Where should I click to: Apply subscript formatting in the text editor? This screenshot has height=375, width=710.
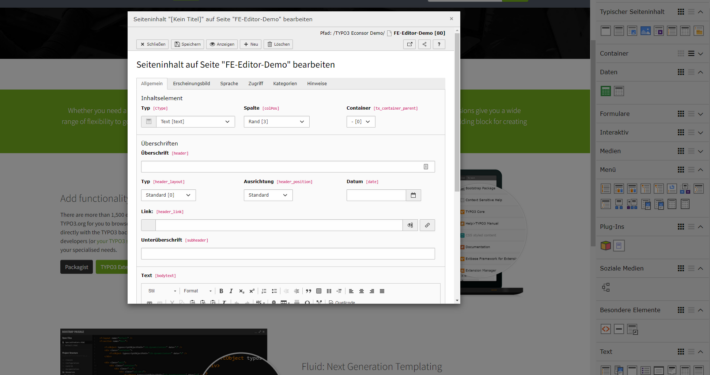pyautogui.click(x=241, y=291)
